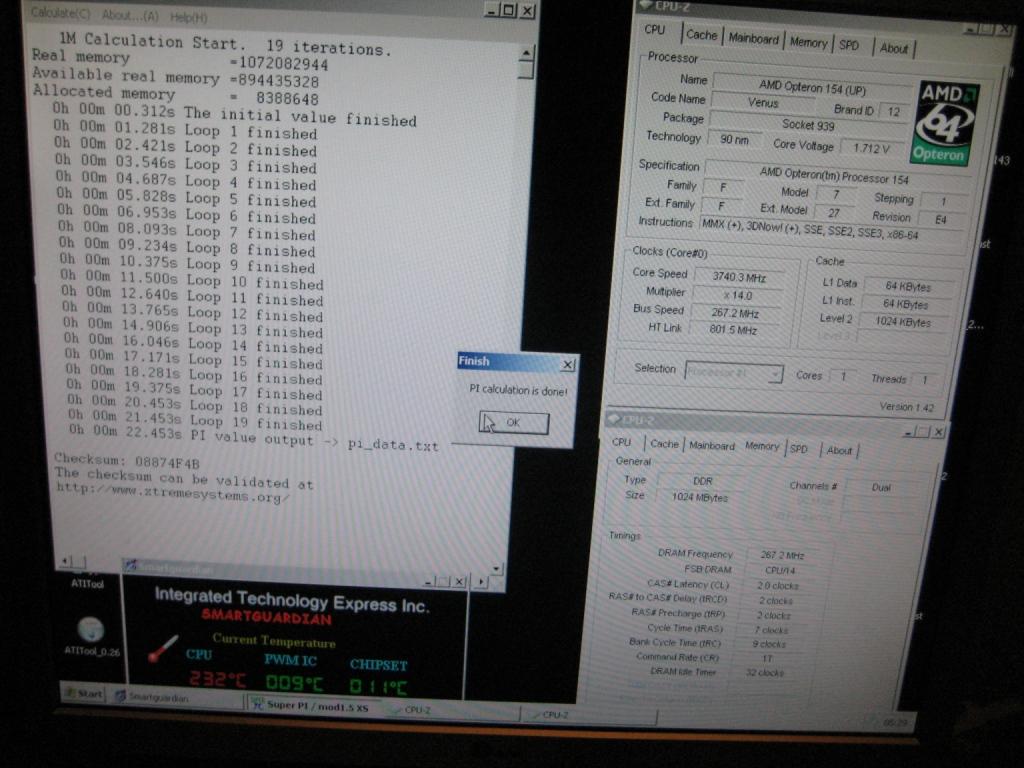Image resolution: width=1024 pixels, height=768 pixels.
Task: Click the Start button on the taskbar
Action: [84, 694]
